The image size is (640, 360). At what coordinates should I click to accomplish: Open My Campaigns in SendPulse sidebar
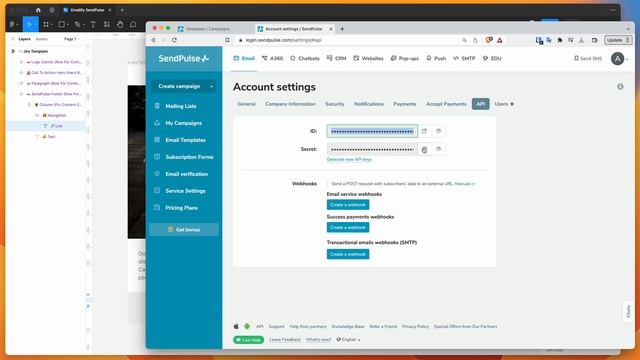coord(183,123)
